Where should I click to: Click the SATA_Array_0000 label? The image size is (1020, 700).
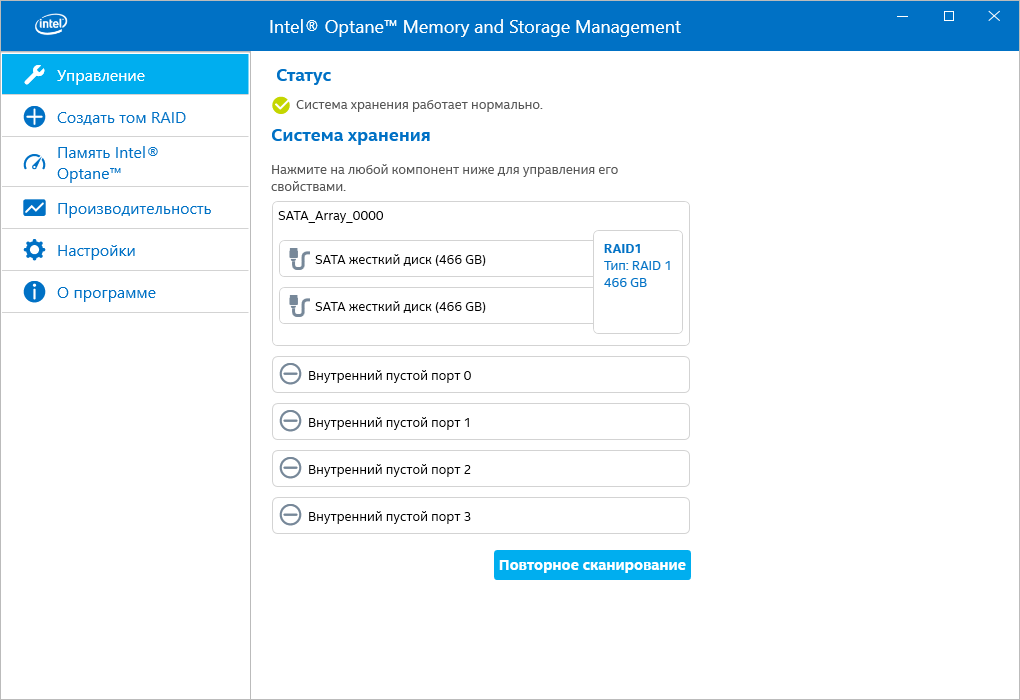[331, 215]
